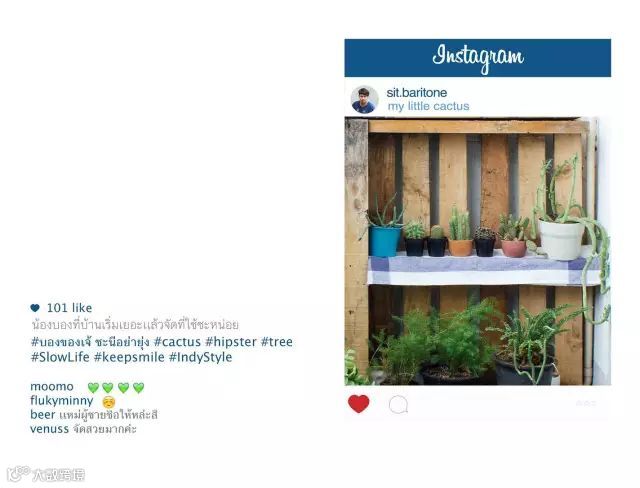Click flukyminny's emoji face
This screenshot has height=488, width=640.
click(x=109, y=402)
